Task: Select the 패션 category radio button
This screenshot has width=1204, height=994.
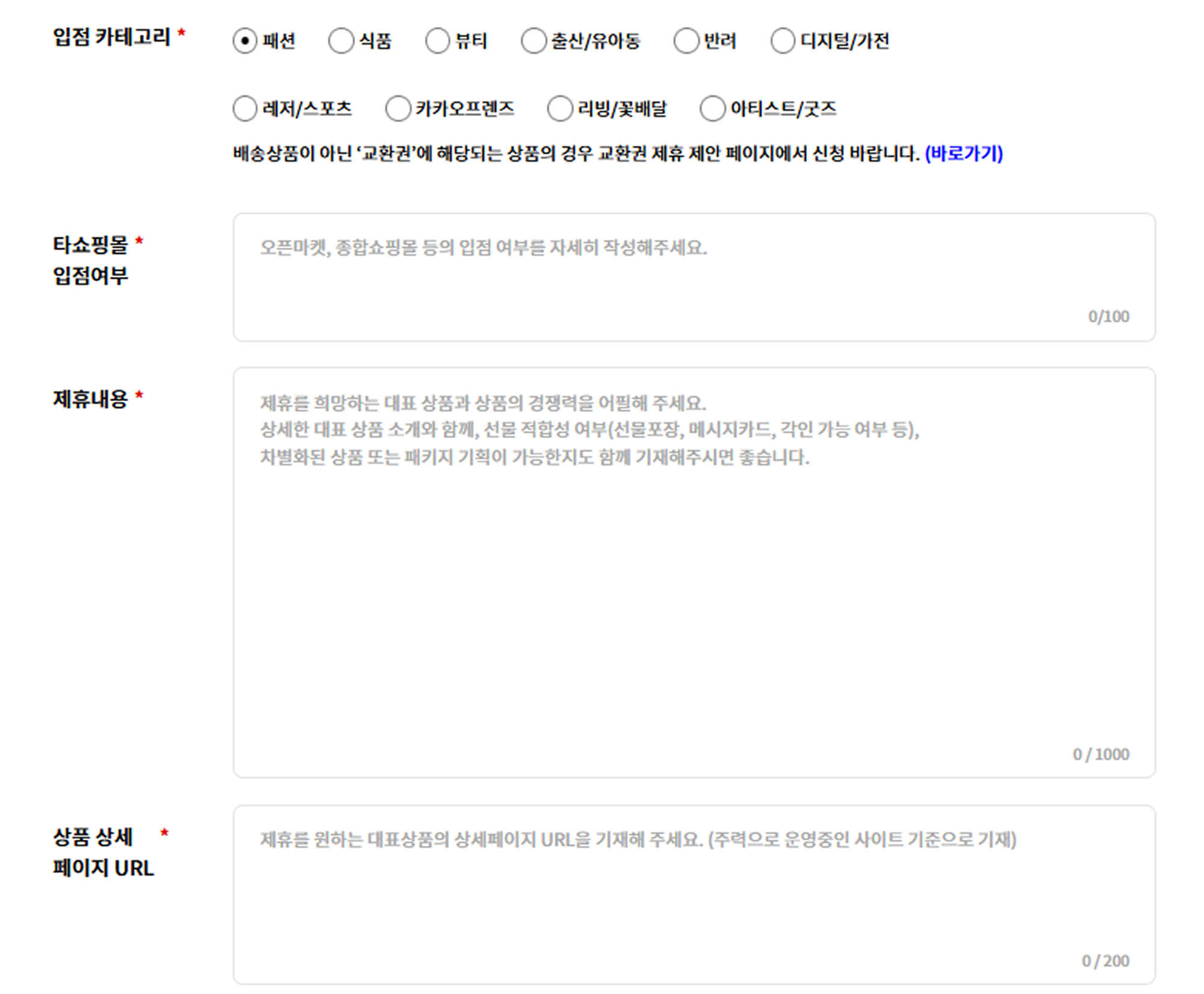Action: click(243, 41)
